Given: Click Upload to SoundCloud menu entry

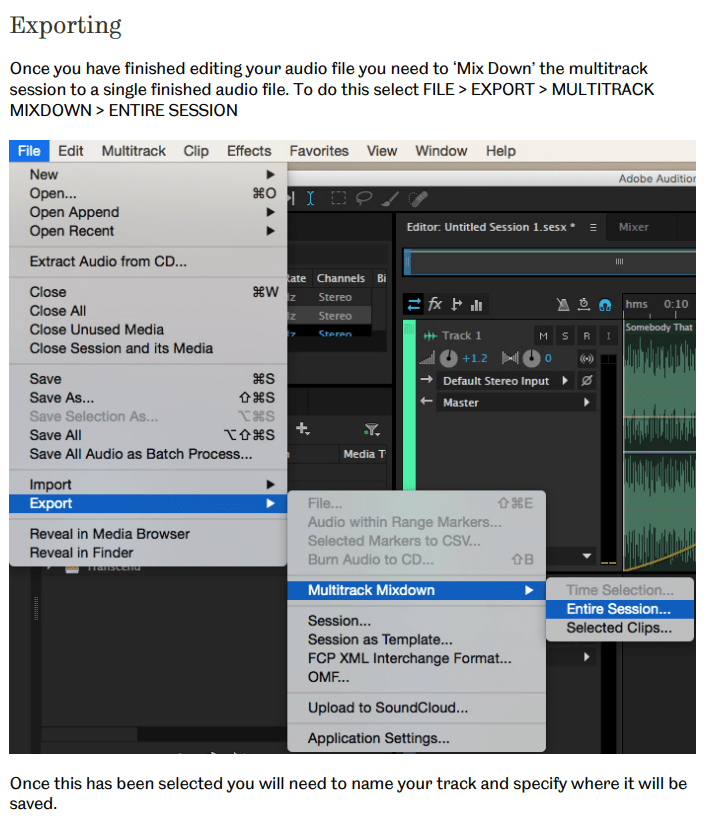Looking at the screenshot, I should pyautogui.click(x=387, y=708).
